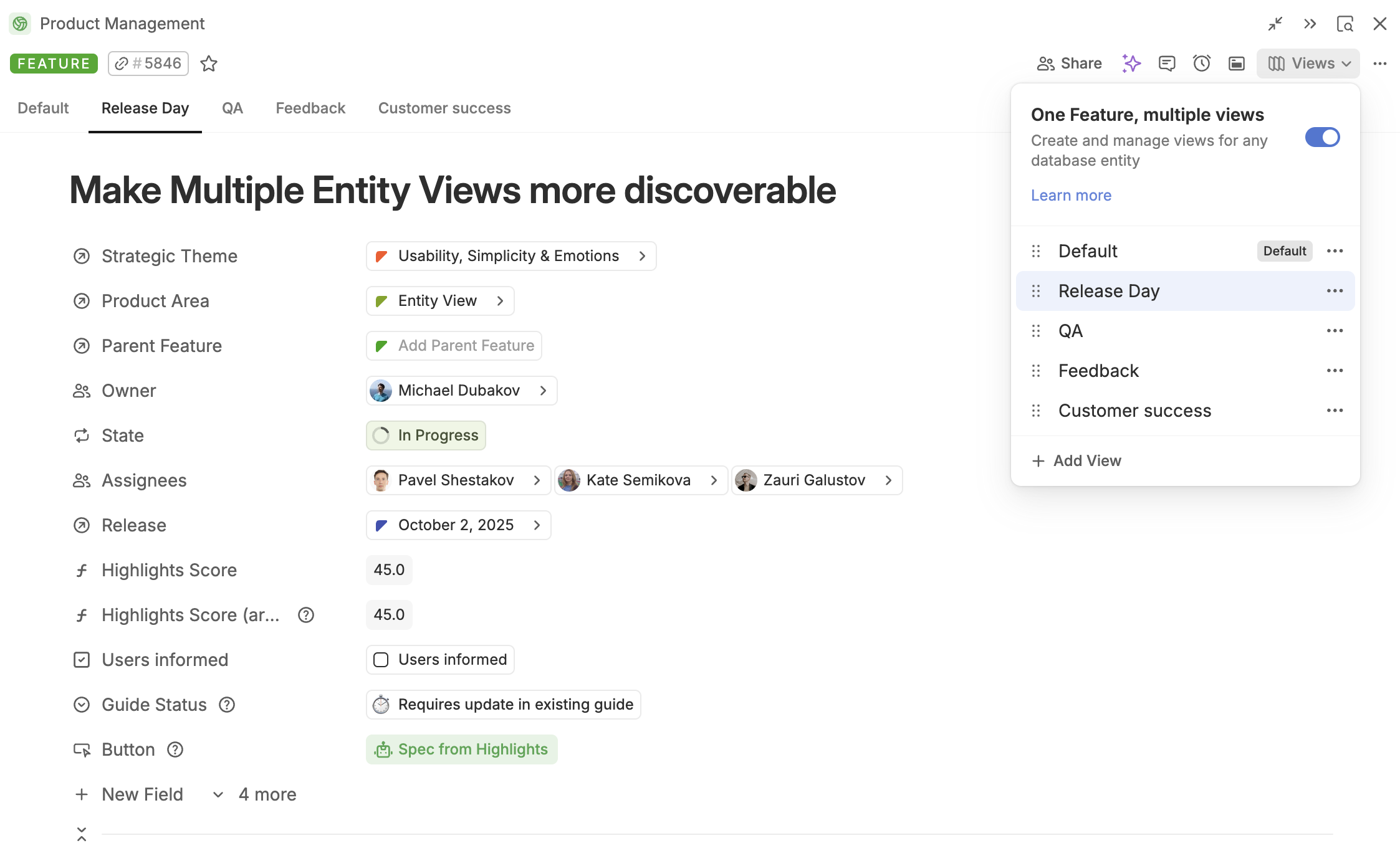
Task: Click the collapse arrows icon at top
Action: pyautogui.click(x=1275, y=24)
